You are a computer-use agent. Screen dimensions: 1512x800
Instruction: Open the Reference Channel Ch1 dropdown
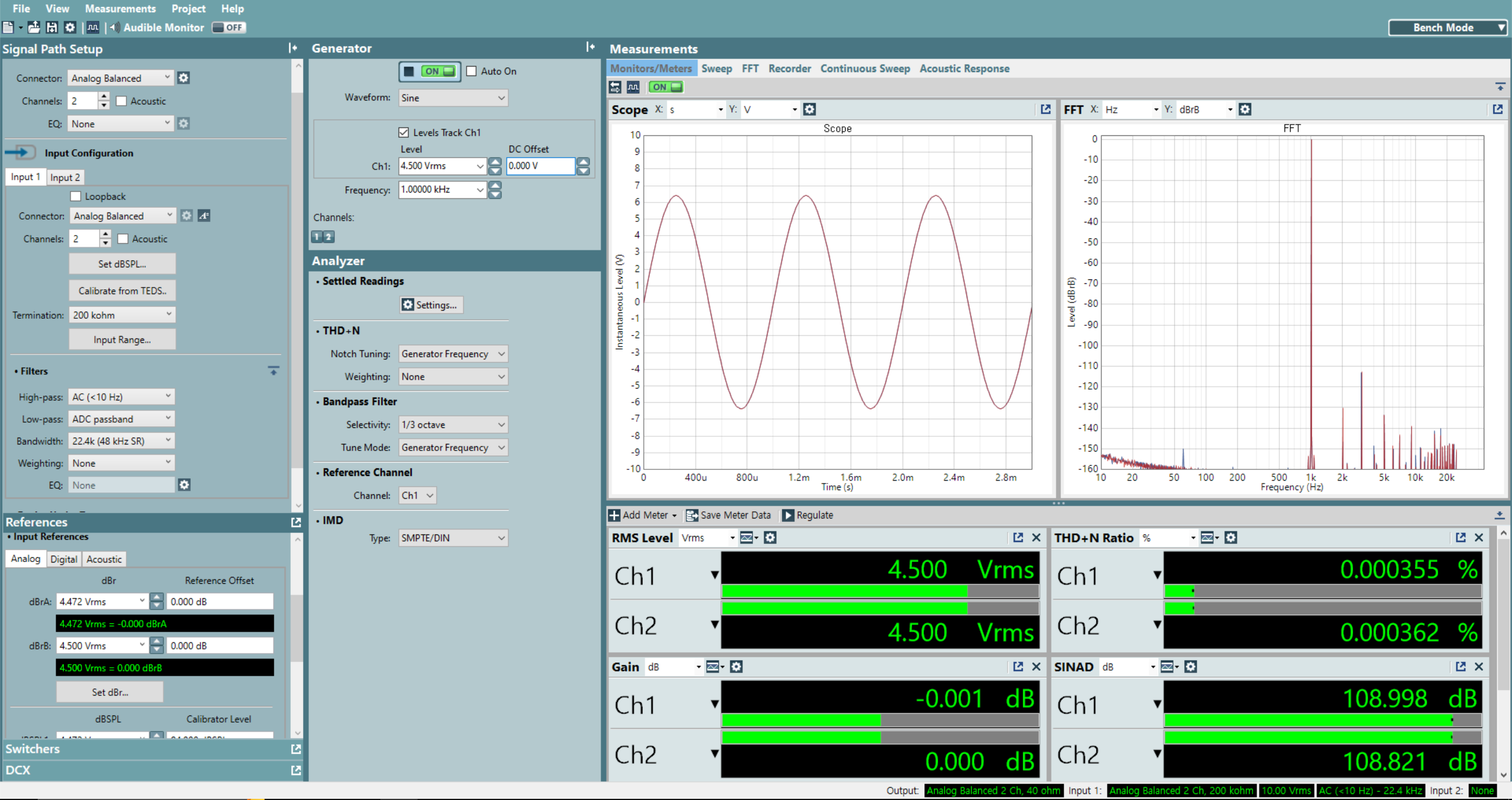click(x=418, y=495)
